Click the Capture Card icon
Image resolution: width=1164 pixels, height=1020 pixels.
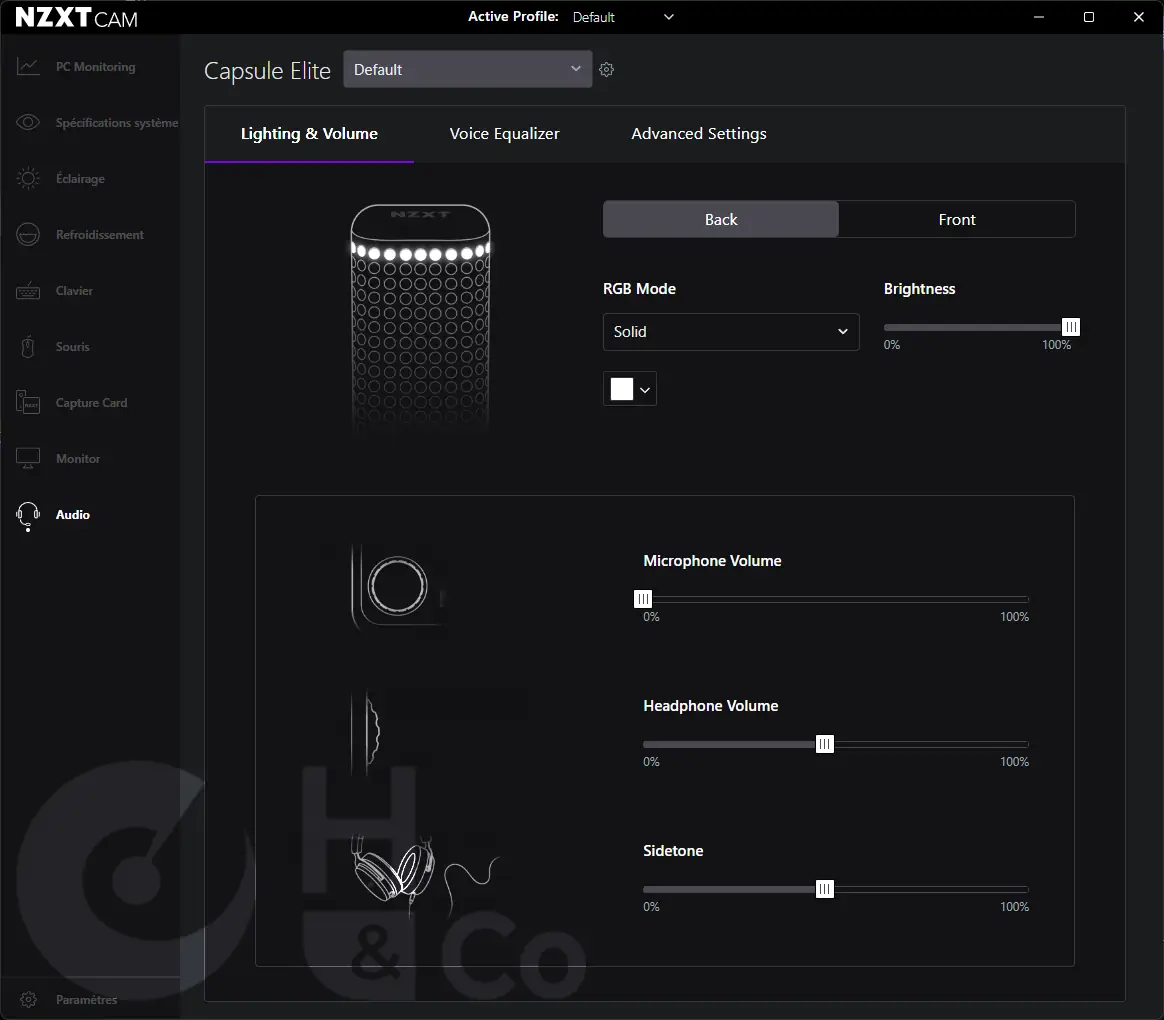pyautogui.click(x=28, y=402)
